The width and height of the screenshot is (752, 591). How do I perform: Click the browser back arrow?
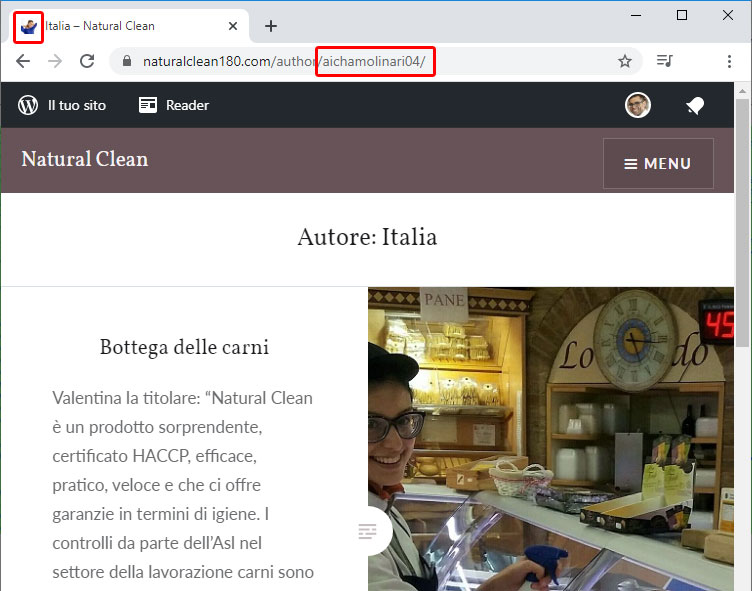pos(23,61)
